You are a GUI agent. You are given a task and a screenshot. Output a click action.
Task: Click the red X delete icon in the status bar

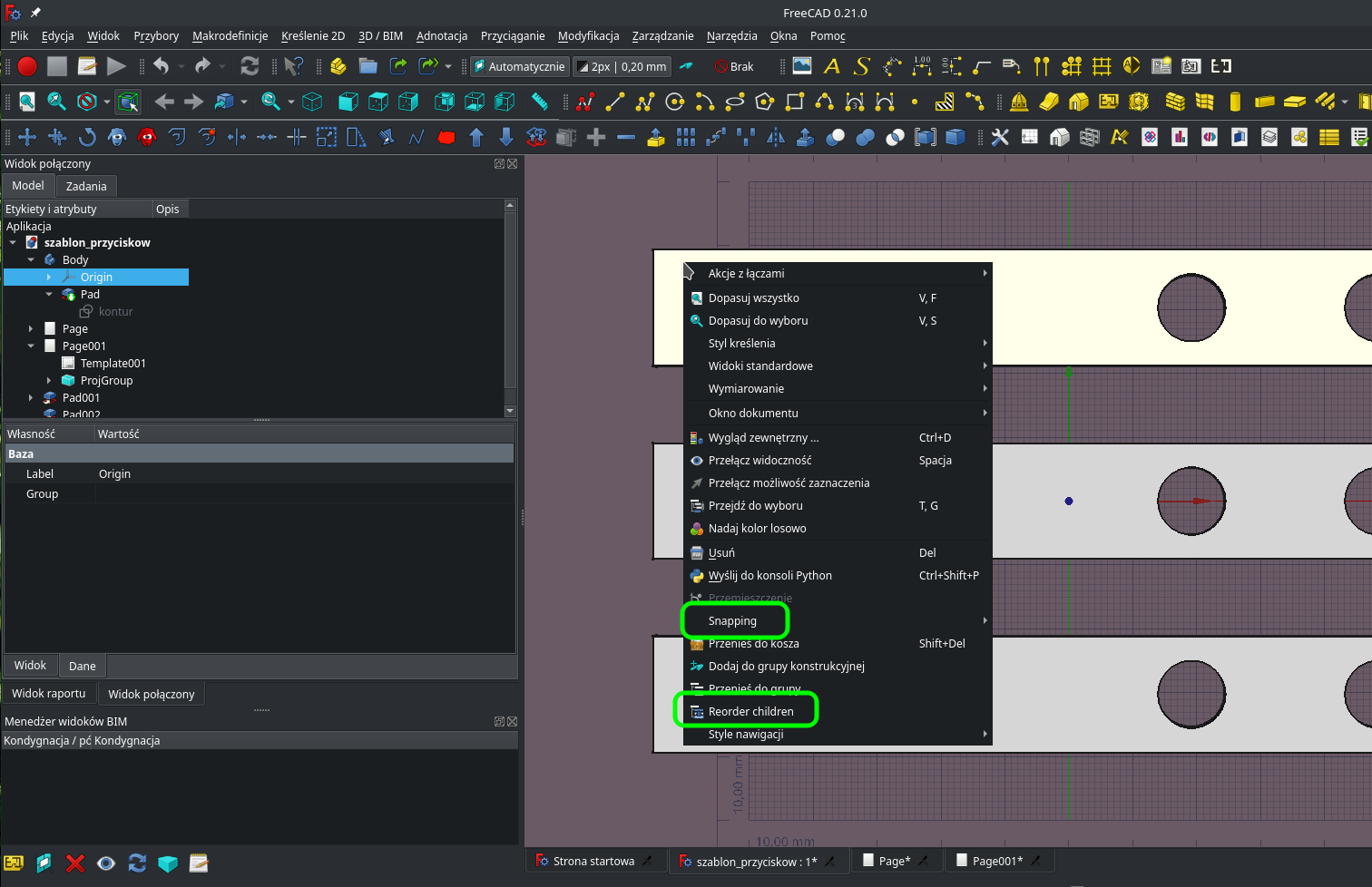pos(75,863)
